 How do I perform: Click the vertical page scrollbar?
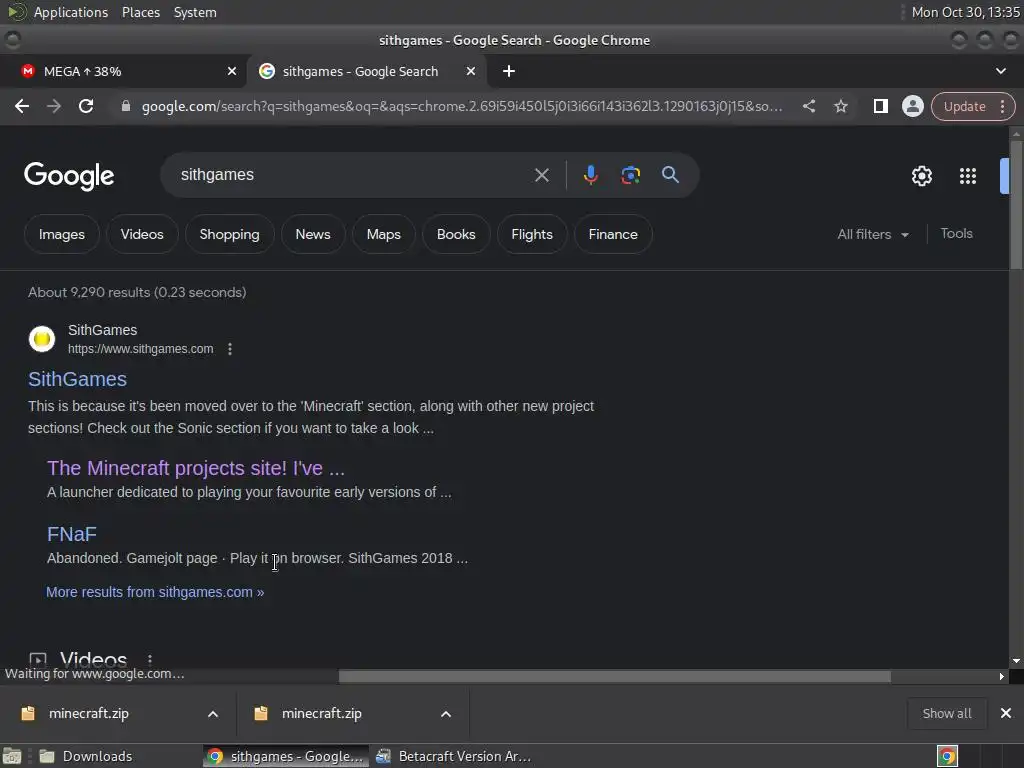pyautogui.click(x=1016, y=204)
